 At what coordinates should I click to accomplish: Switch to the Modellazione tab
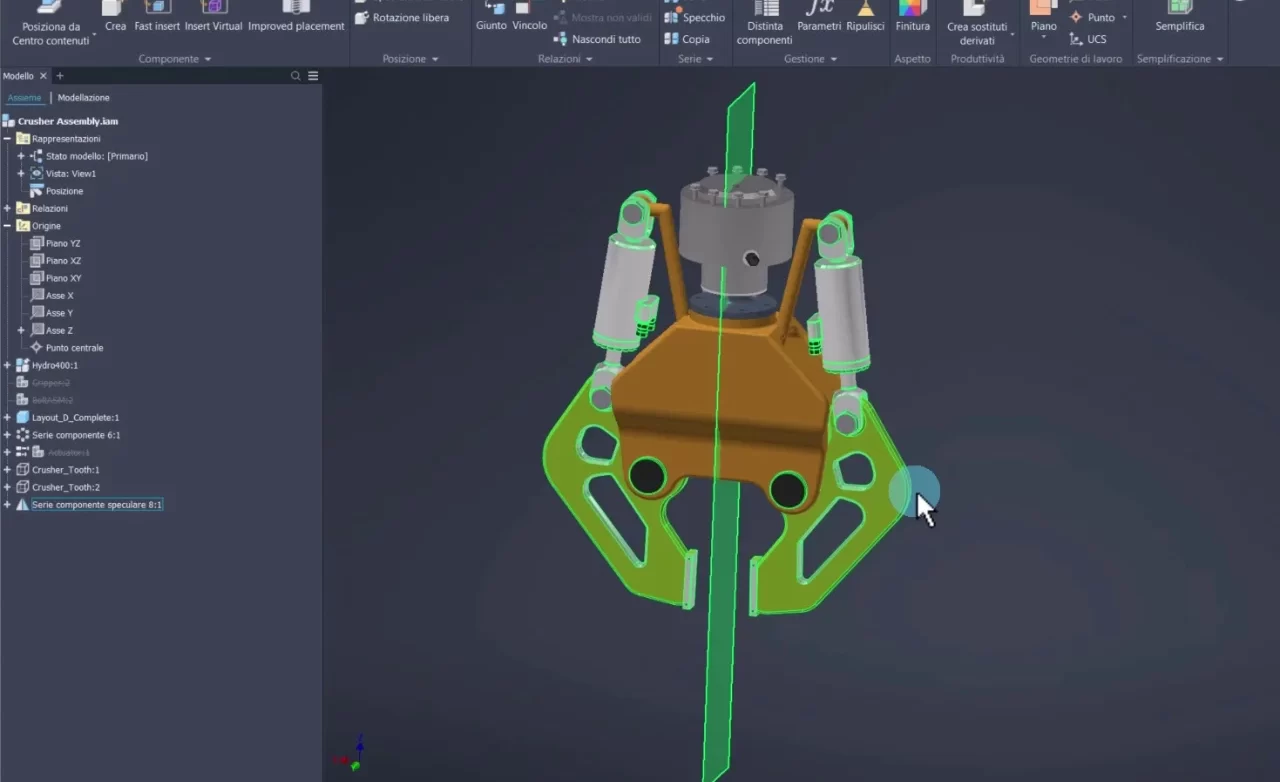pos(83,97)
